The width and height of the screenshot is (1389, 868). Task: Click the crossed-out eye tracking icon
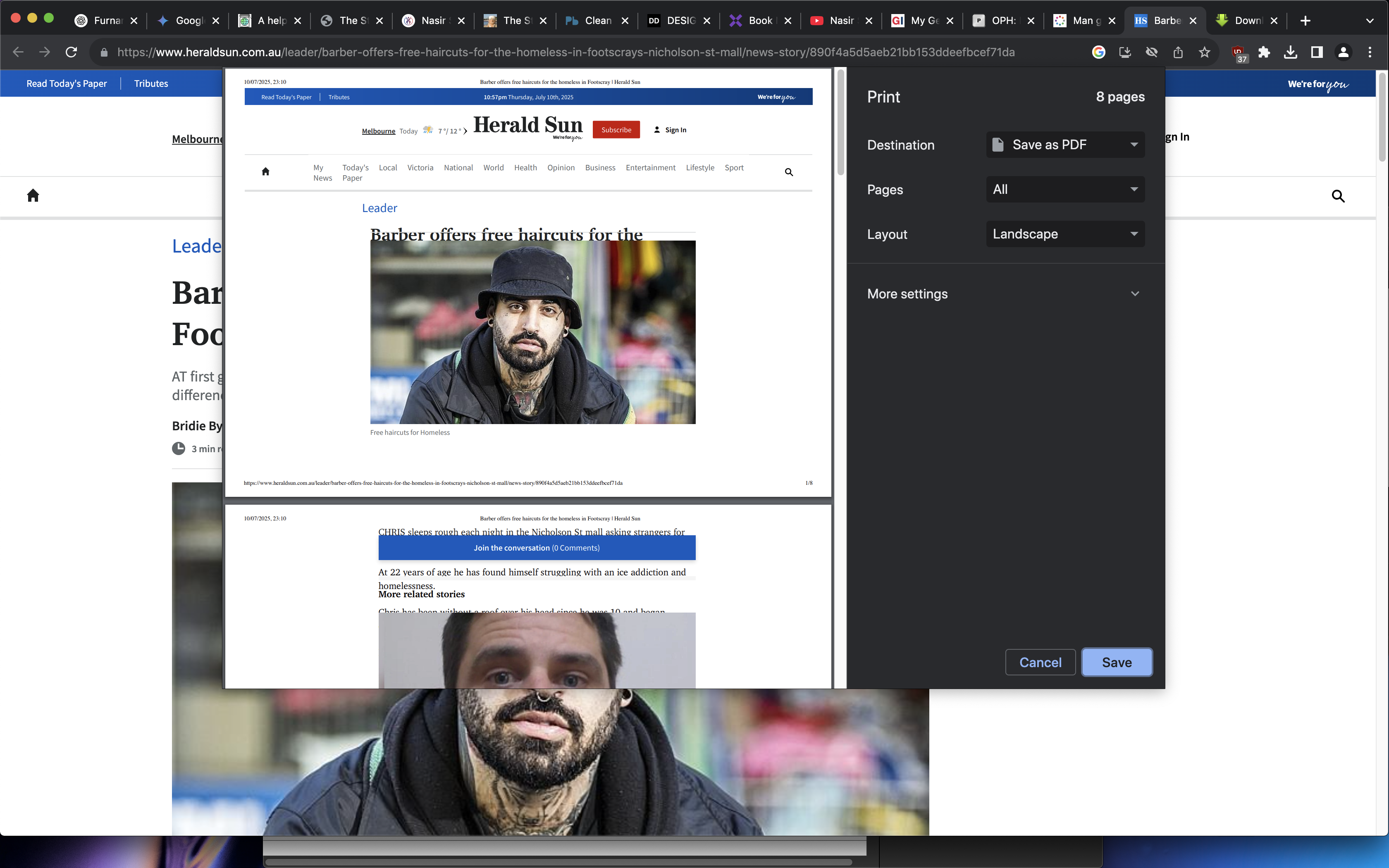[x=1151, y=52]
